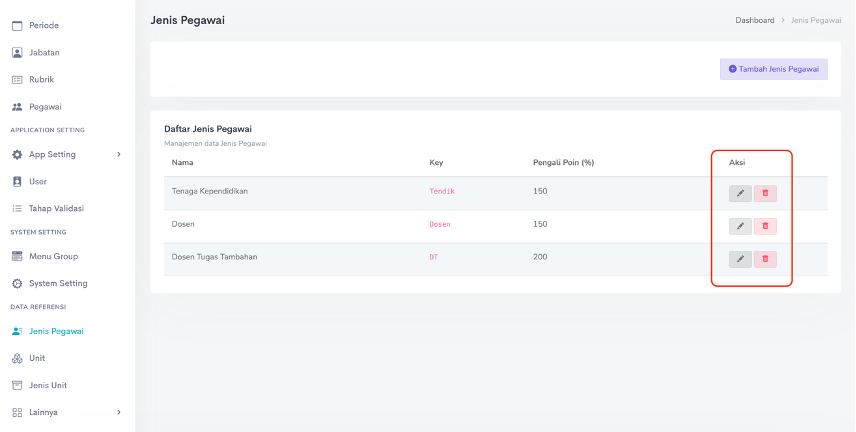Expand the Lainnya submenu chevron
856x432 pixels.
coord(119,412)
